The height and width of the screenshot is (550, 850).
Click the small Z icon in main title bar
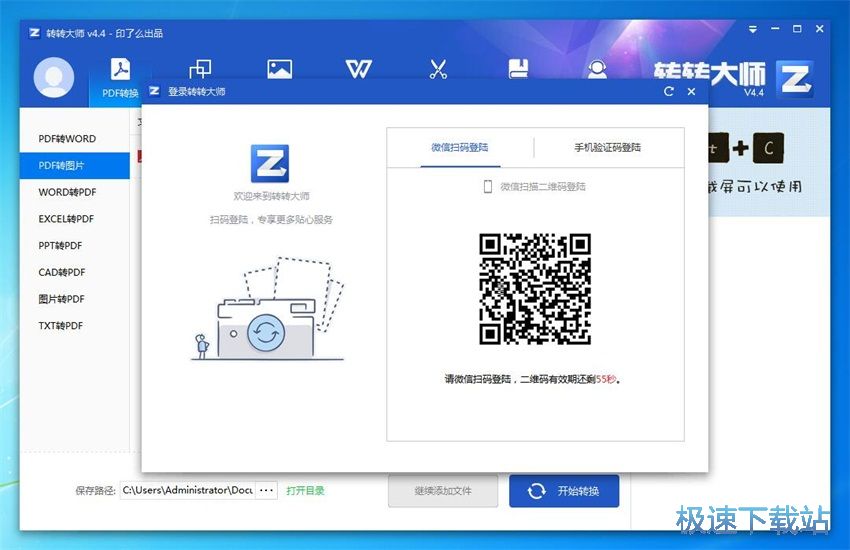click(34, 33)
